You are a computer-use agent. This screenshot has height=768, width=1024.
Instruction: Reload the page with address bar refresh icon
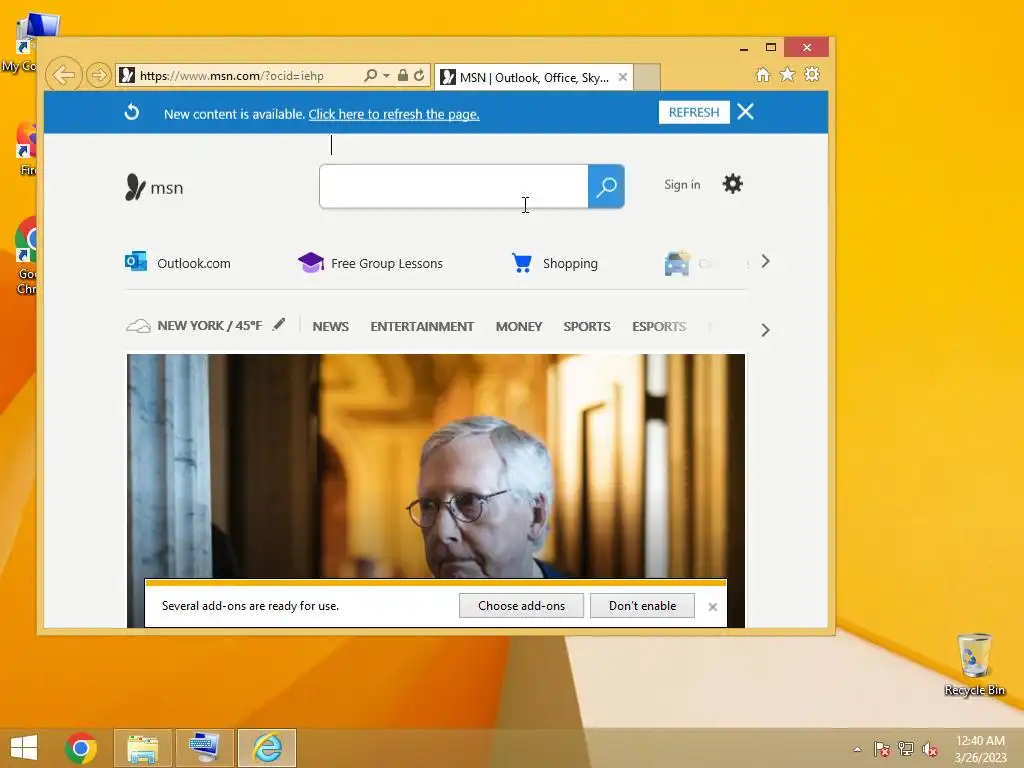419,76
